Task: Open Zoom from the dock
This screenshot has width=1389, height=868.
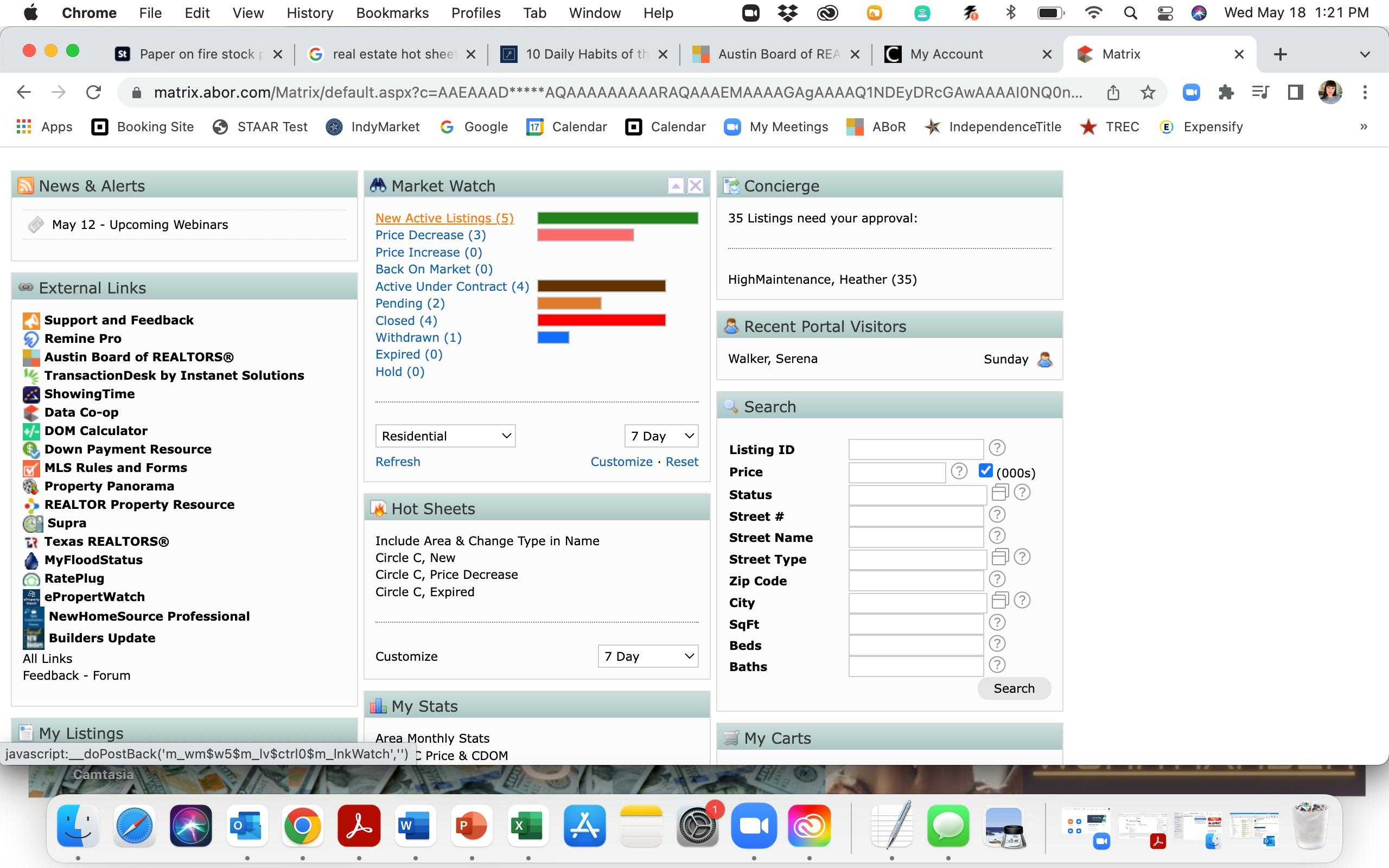Action: pyautogui.click(x=754, y=826)
